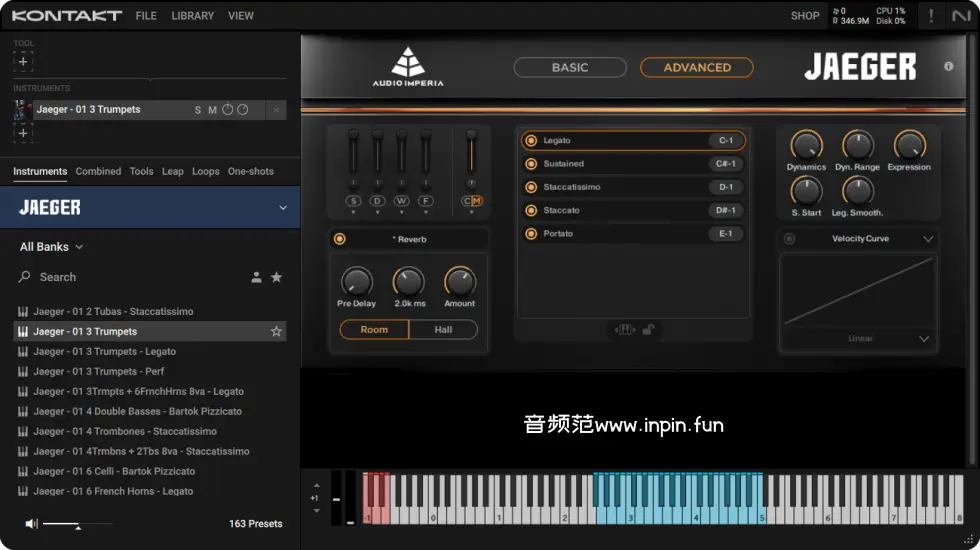Select the M mix option

click(x=477, y=201)
